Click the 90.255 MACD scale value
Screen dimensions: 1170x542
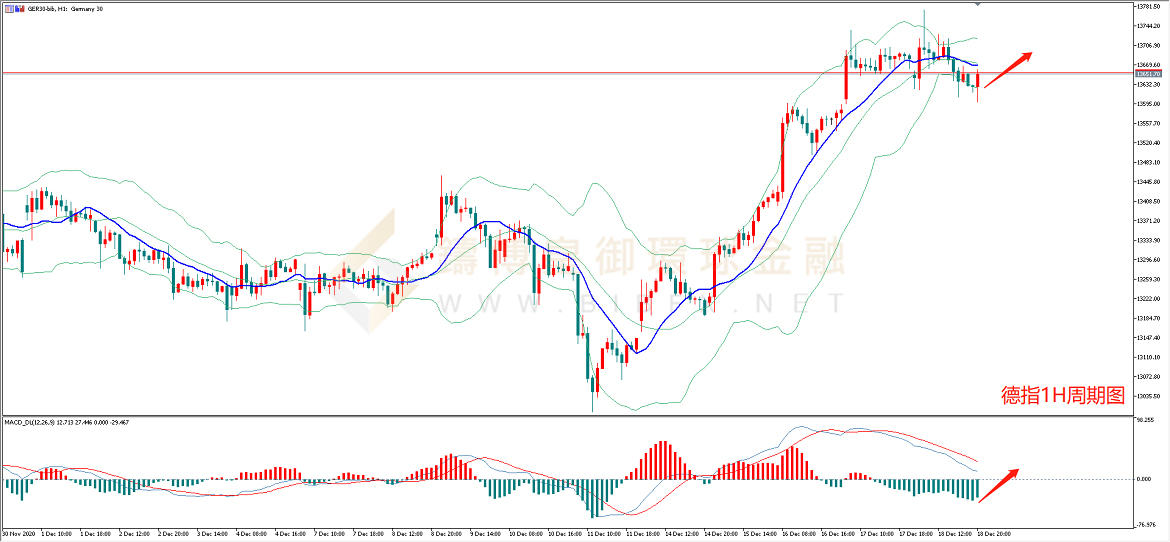1144,421
